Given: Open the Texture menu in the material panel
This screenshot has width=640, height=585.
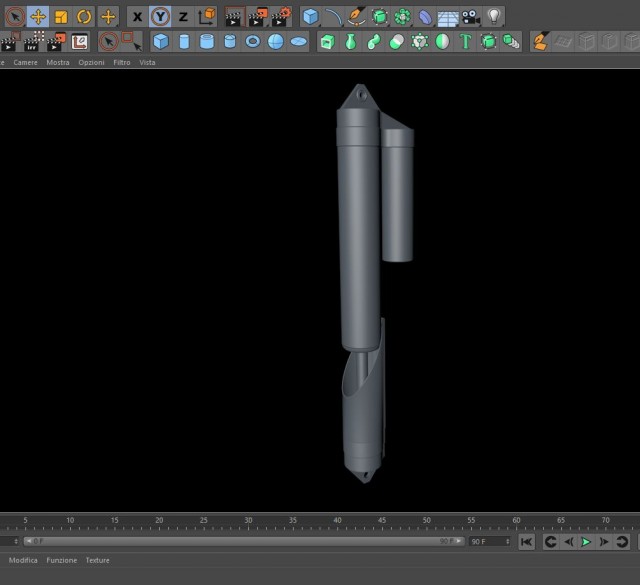Looking at the screenshot, I should click(x=98, y=560).
